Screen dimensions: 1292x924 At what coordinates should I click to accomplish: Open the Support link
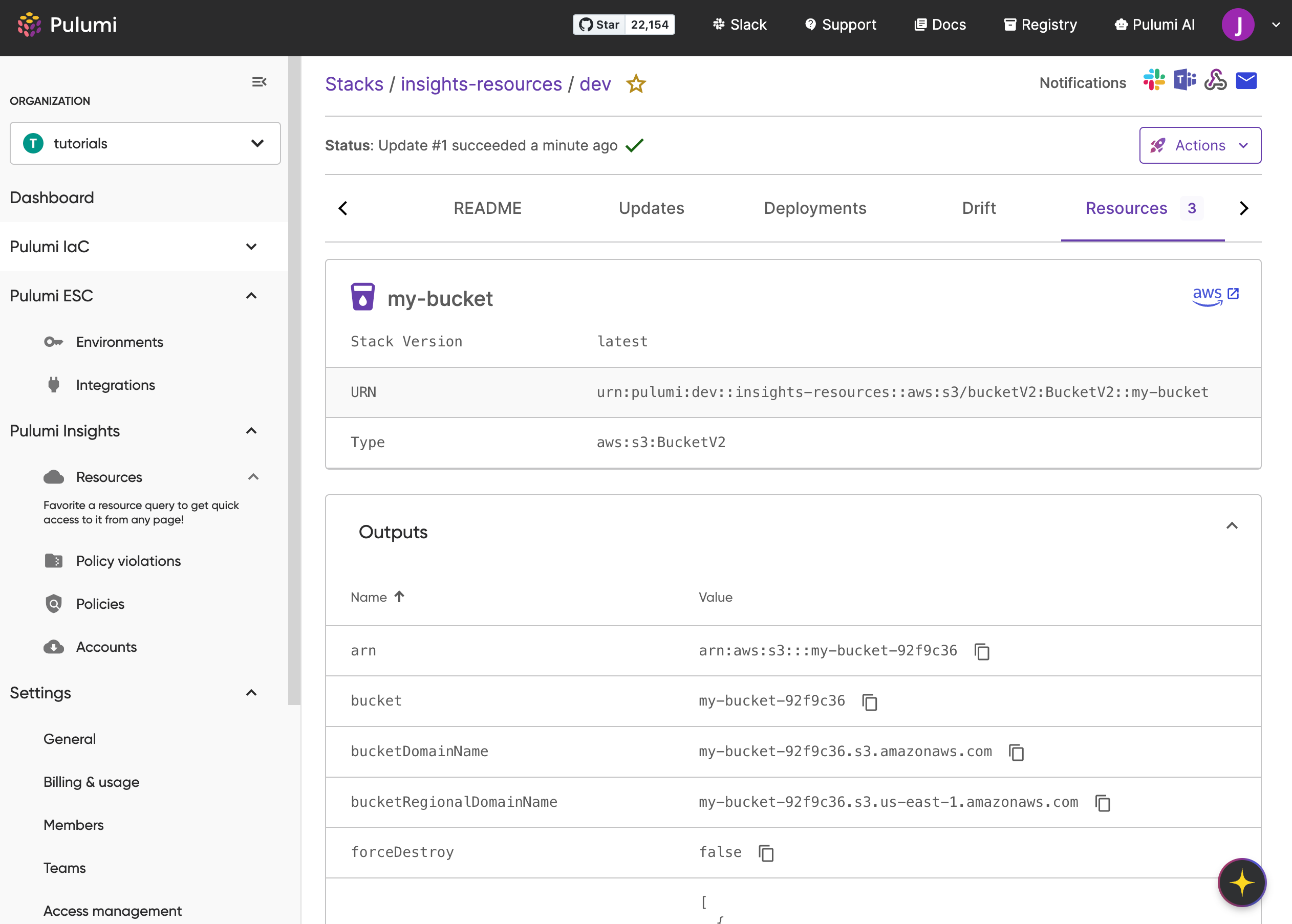[840, 25]
